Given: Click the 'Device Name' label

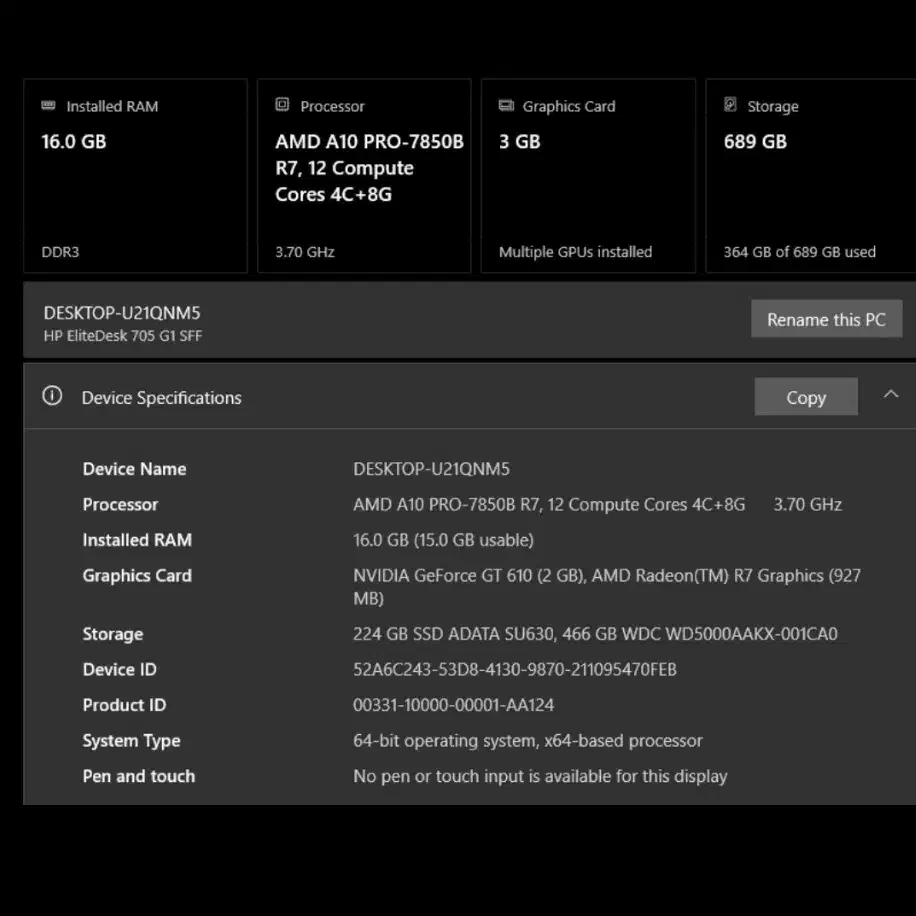Looking at the screenshot, I should click(x=134, y=469).
